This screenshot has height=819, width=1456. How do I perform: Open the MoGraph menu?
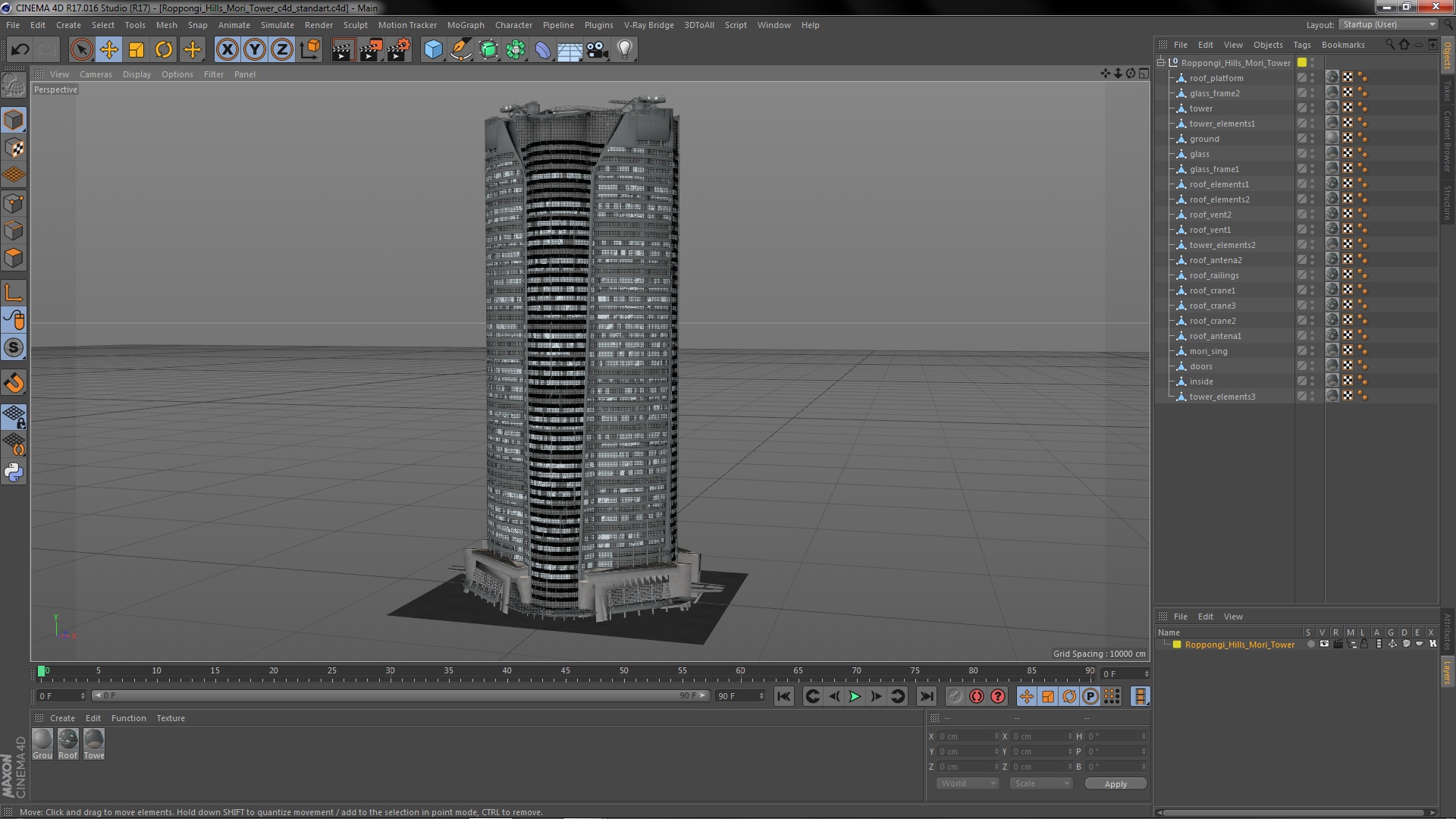coord(466,25)
